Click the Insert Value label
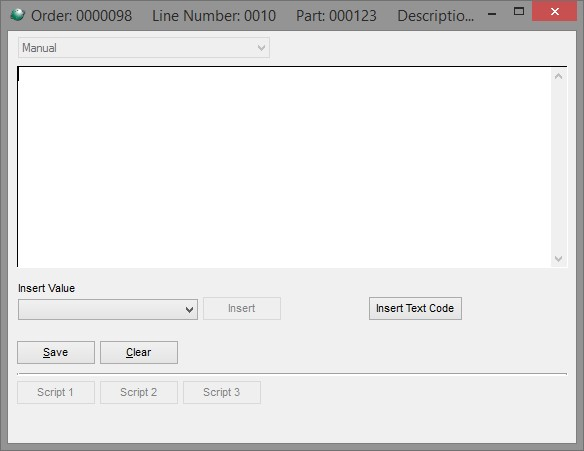This screenshot has width=584, height=451. point(47,288)
